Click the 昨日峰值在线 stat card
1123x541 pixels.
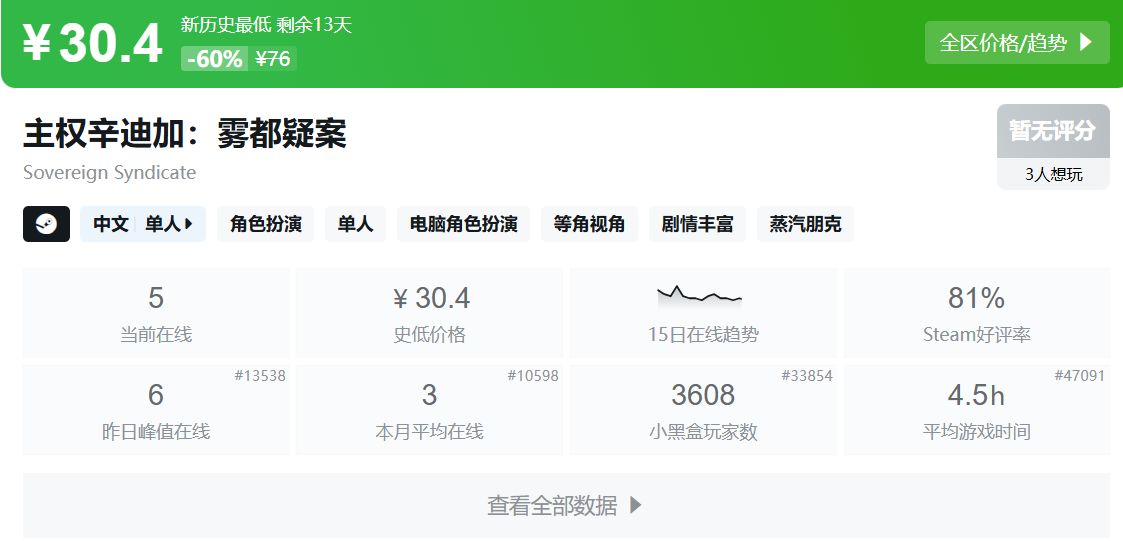click(x=156, y=410)
